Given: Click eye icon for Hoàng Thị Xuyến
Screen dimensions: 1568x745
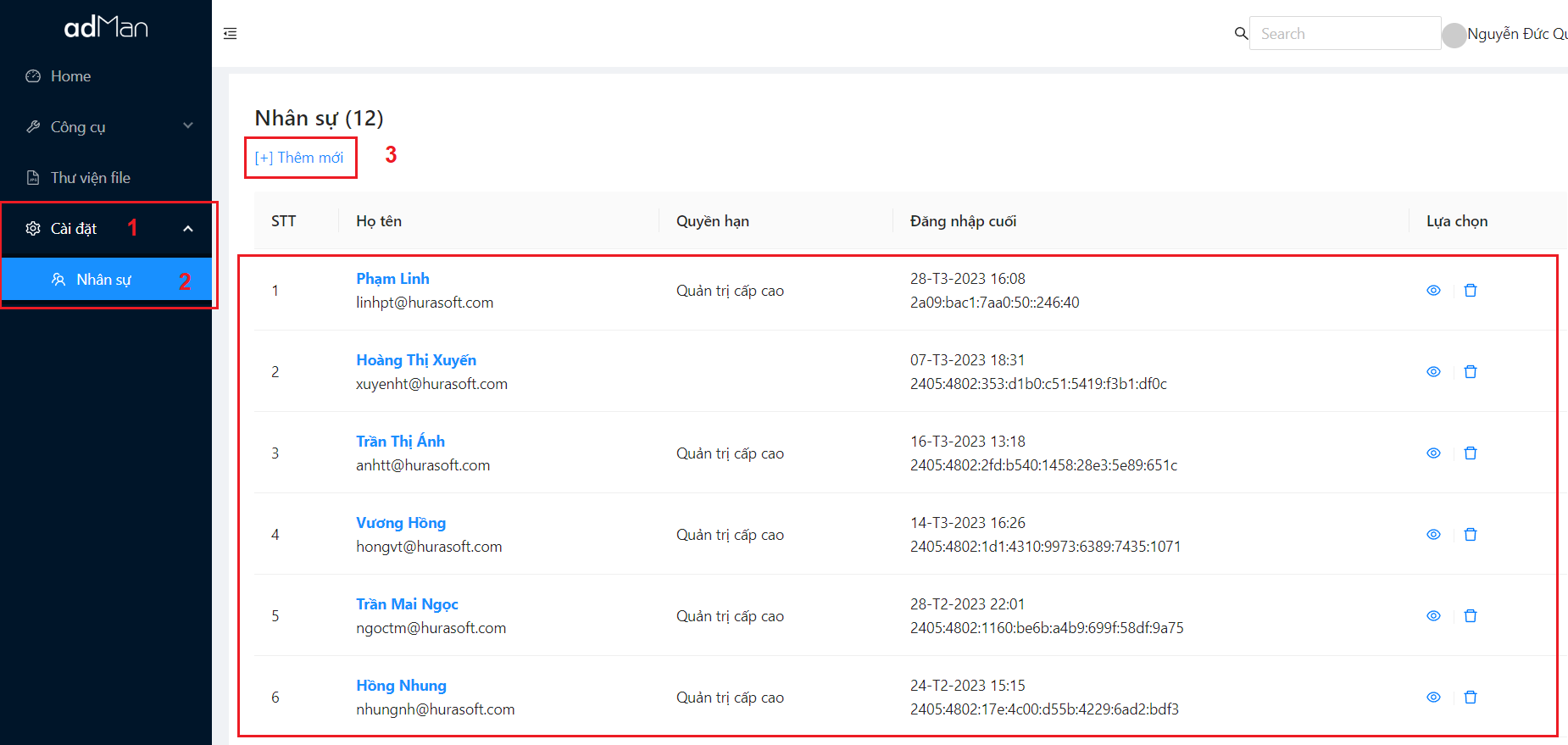Looking at the screenshot, I should click(x=1433, y=372).
